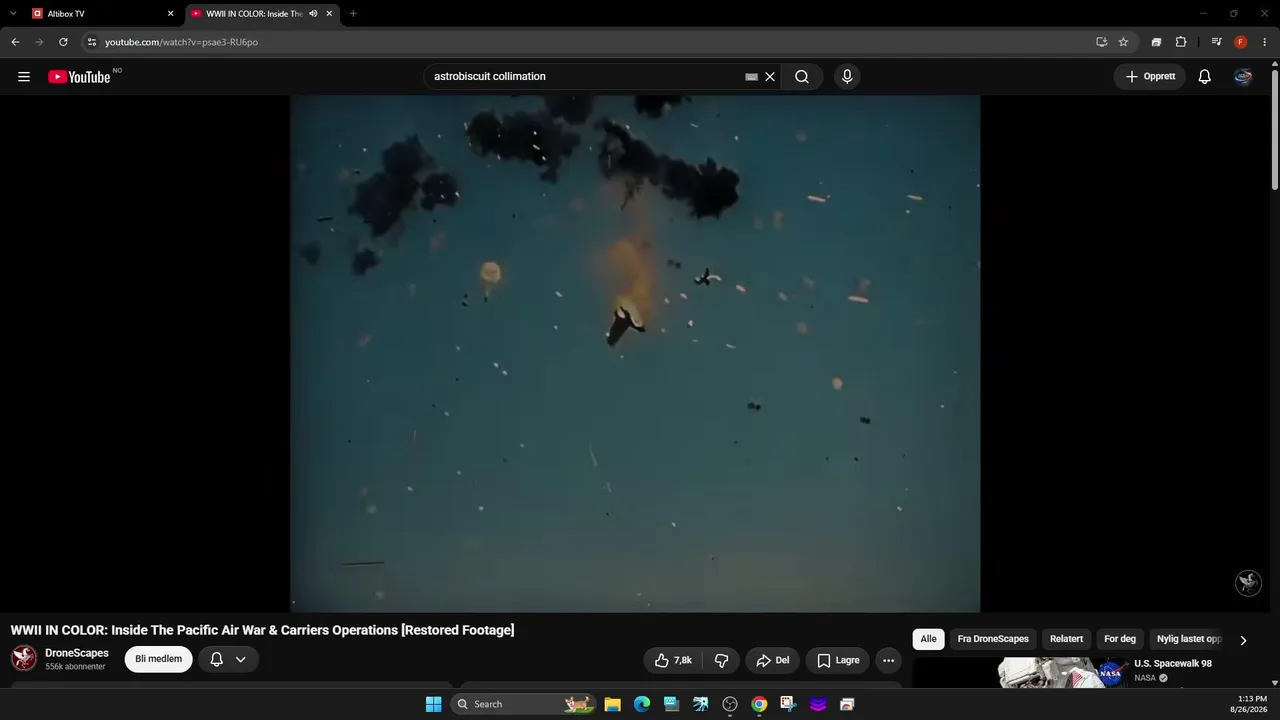Install app icon in address bar

pyautogui.click(x=1101, y=42)
